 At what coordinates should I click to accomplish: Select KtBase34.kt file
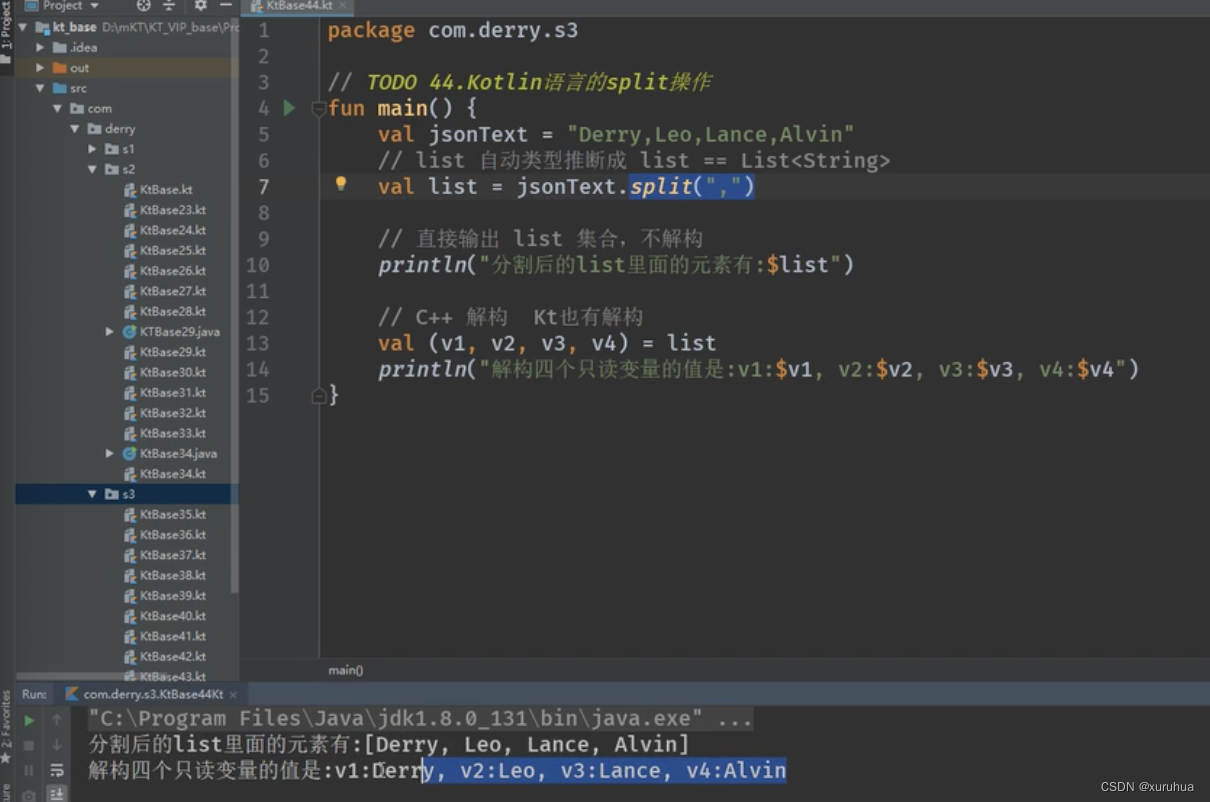(x=165, y=474)
